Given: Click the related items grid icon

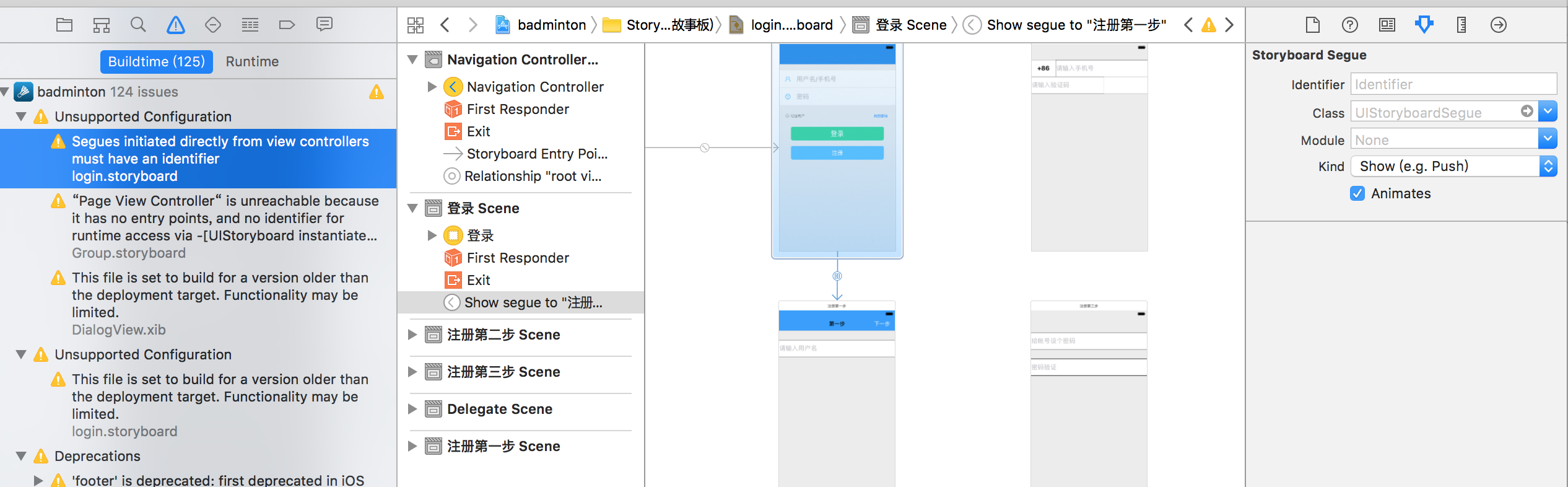Looking at the screenshot, I should coord(416,25).
